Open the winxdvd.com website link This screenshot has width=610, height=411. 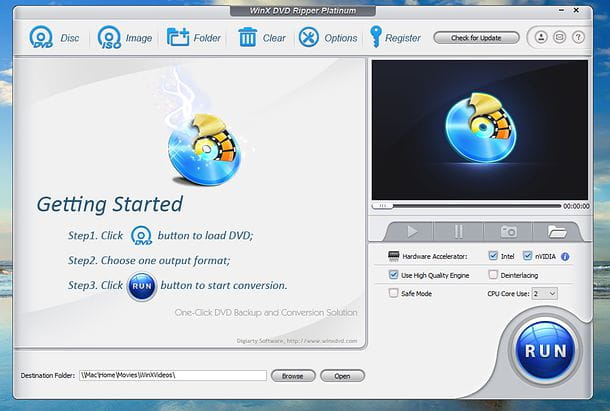click(x=322, y=341)
